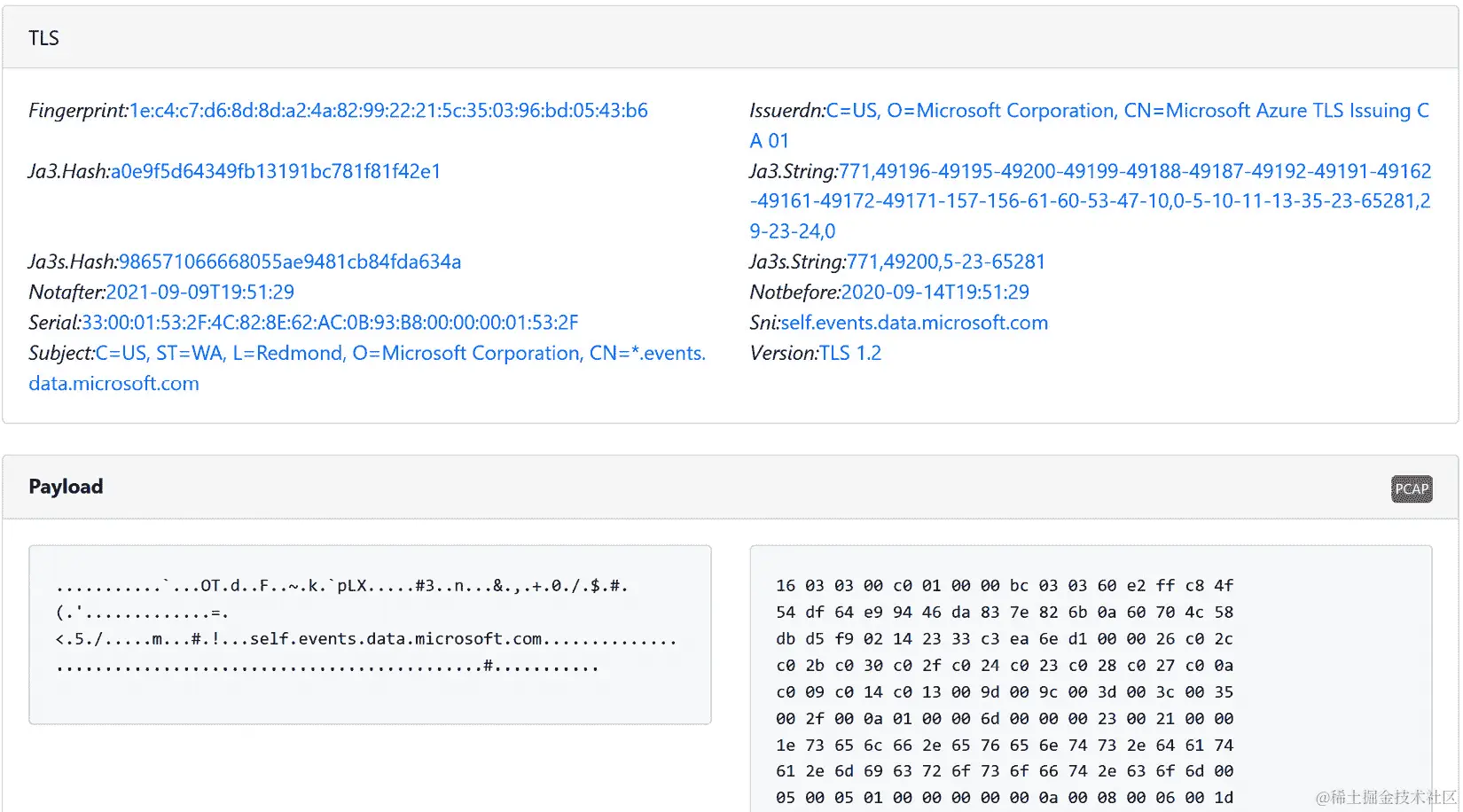Select hex row starting 16 03 03 00
Viewport: 1463px width, 812px height.
(x=1005, y=585)
